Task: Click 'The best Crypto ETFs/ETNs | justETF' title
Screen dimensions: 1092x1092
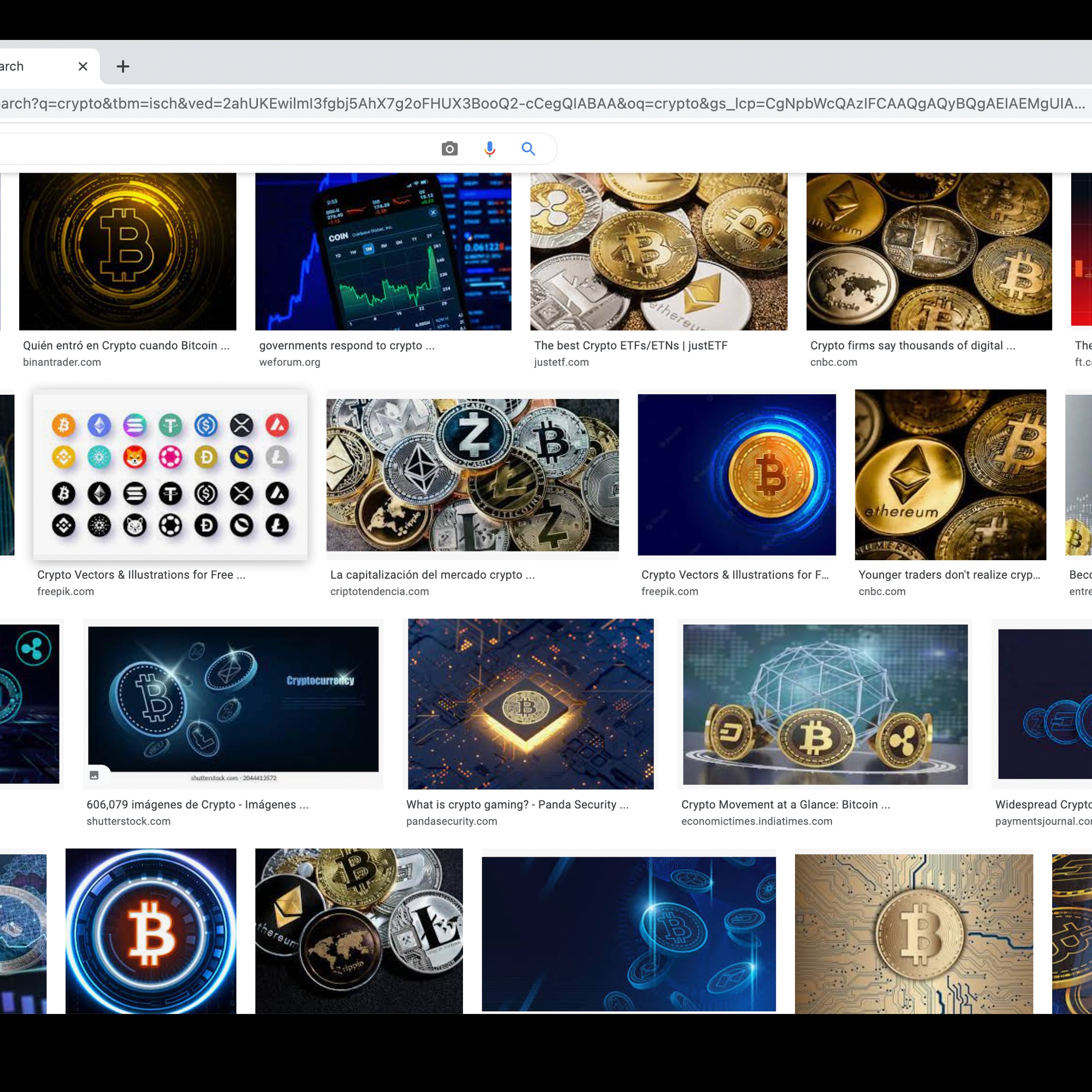Action: point(631,346)
